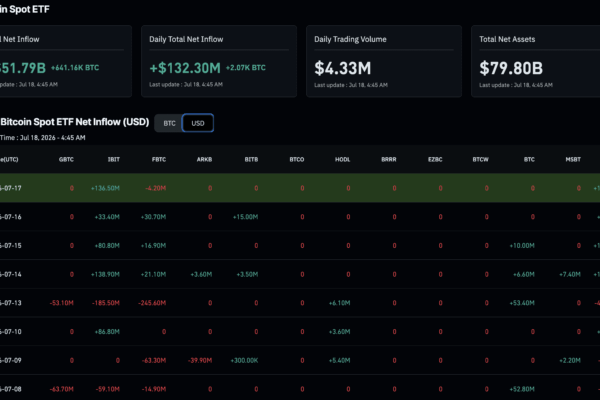The width and height of the screenshot is (600, 400).
Task: Sort by the HODL column header
Action: point(342,159)
